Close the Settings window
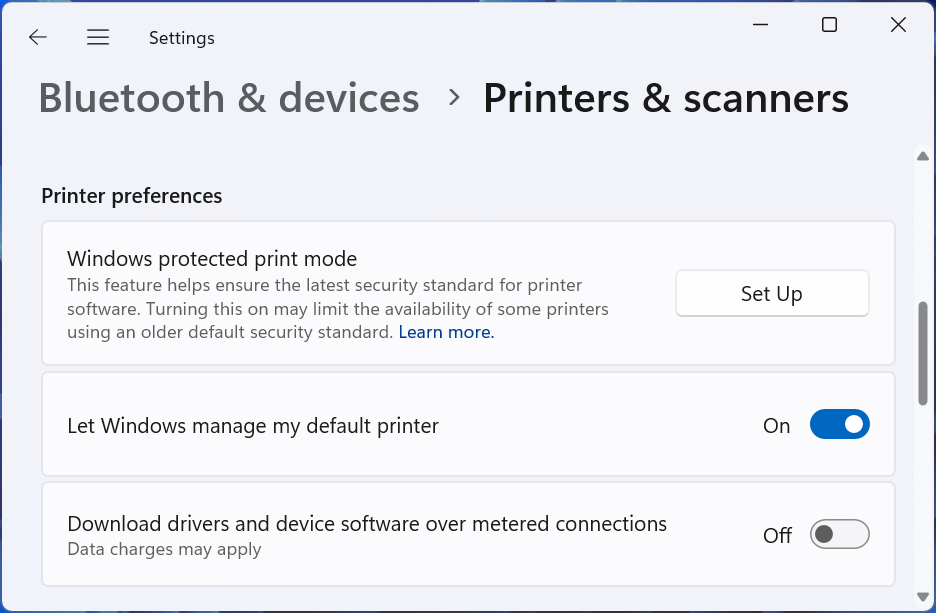Screen dimensions: 936x613 point(898,25)
